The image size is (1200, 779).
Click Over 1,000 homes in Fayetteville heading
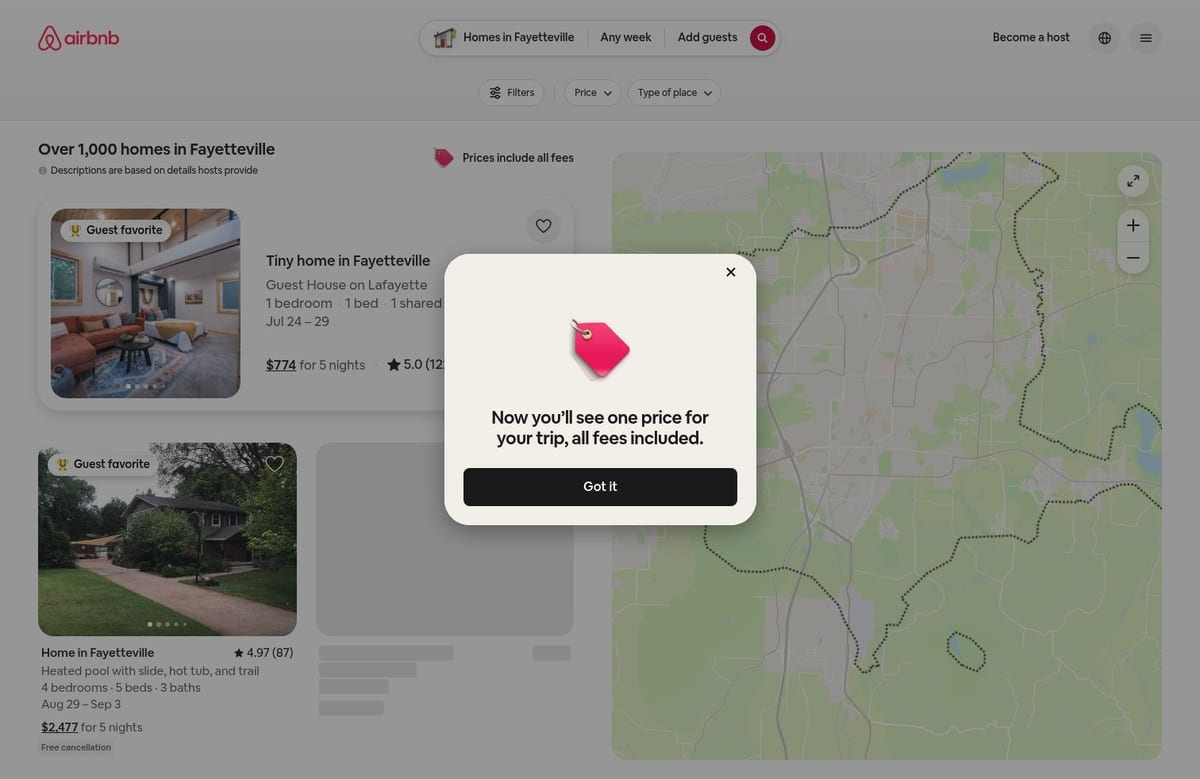[156, 149]
